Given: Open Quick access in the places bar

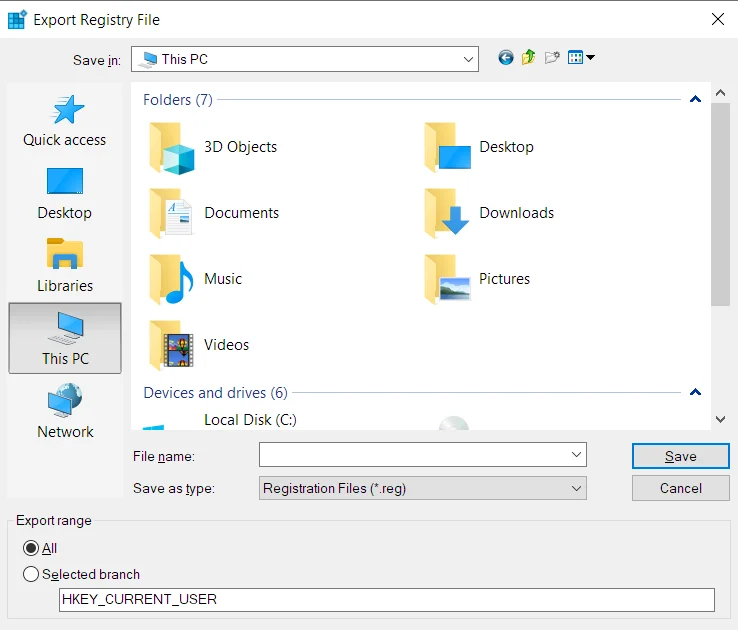Looking at the screenshot, I should coord(65,120).
